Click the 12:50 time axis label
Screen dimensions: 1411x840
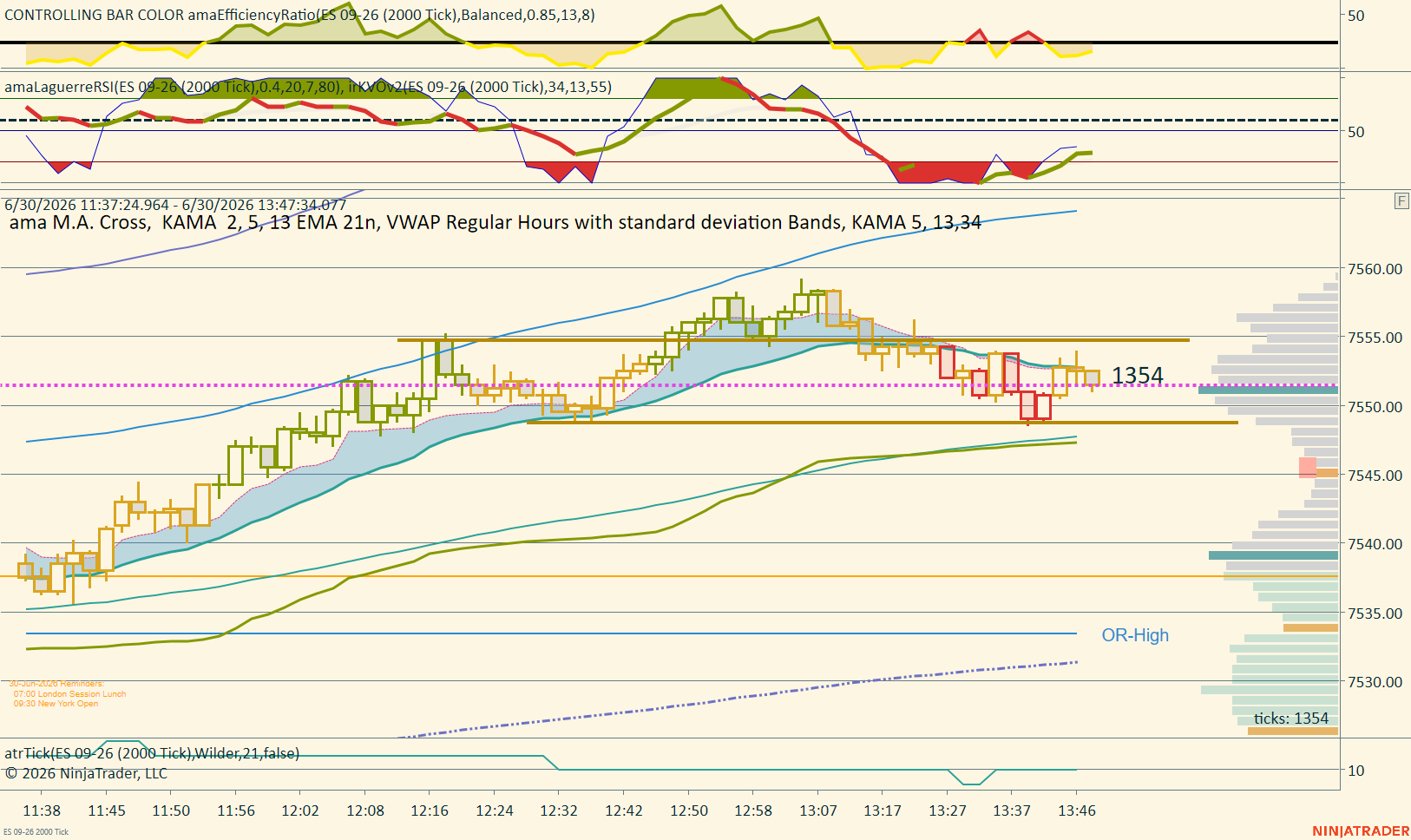click(x=689, y=810)
